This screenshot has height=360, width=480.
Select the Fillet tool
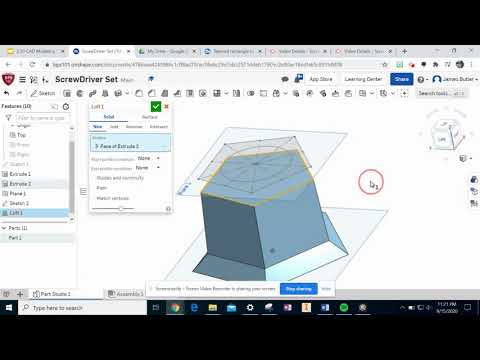(x=139, y=93)
